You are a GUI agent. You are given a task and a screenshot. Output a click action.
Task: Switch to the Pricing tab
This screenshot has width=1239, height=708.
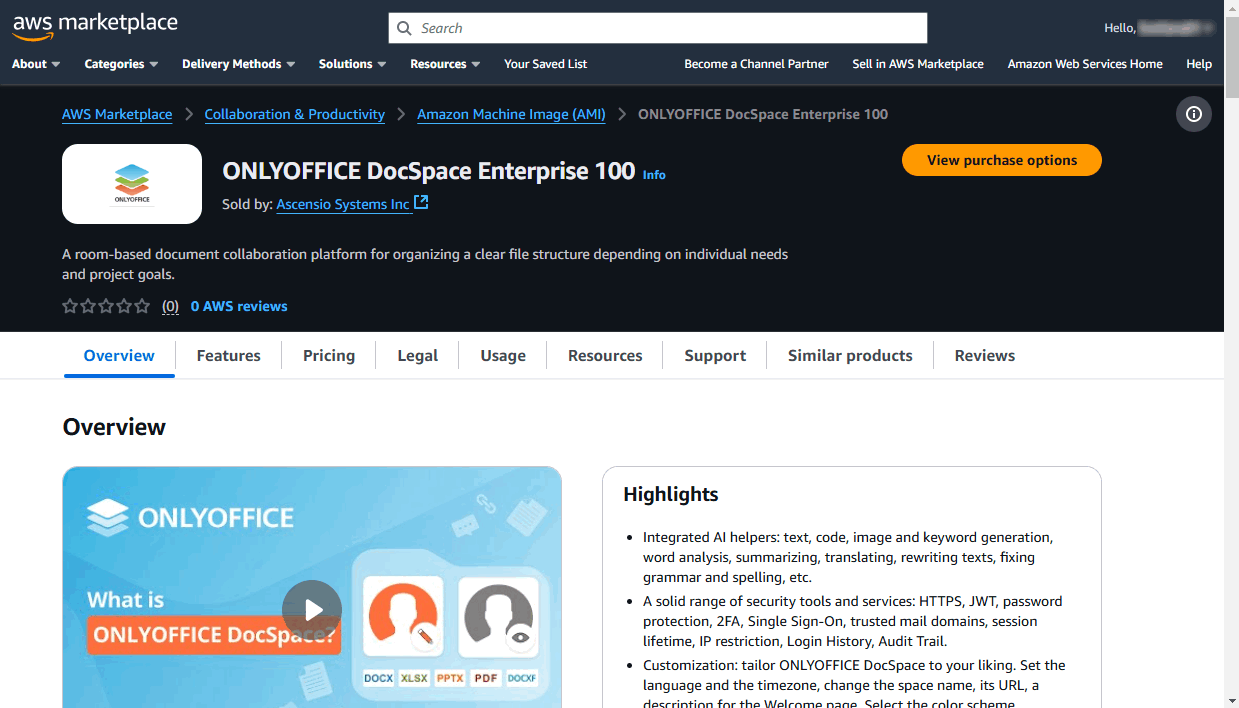point(329,356)
